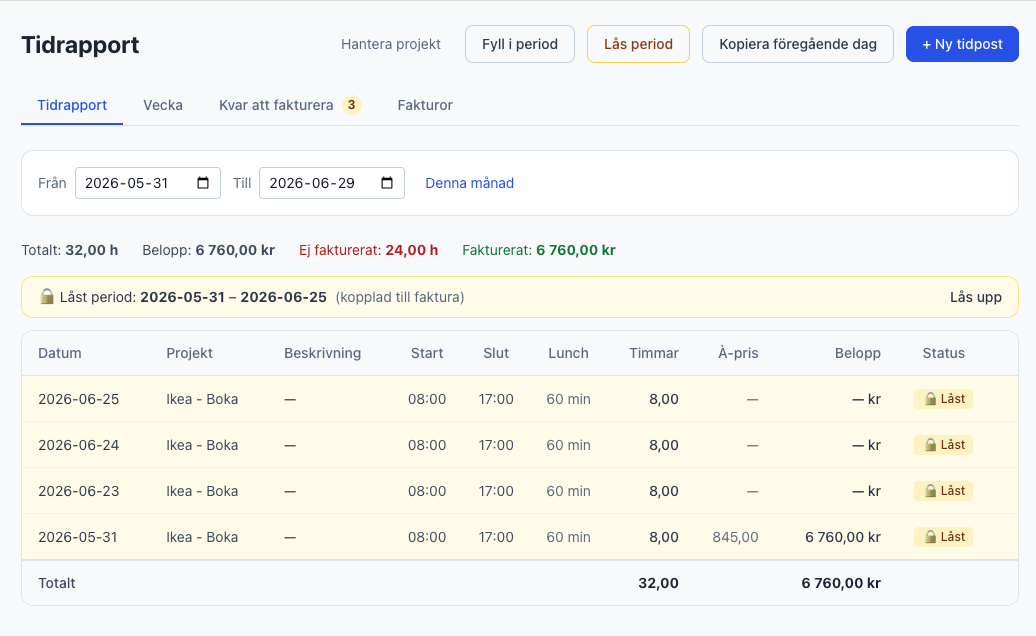Open the Fakturor tab
1036x636 pixels.
pos(425,105)
